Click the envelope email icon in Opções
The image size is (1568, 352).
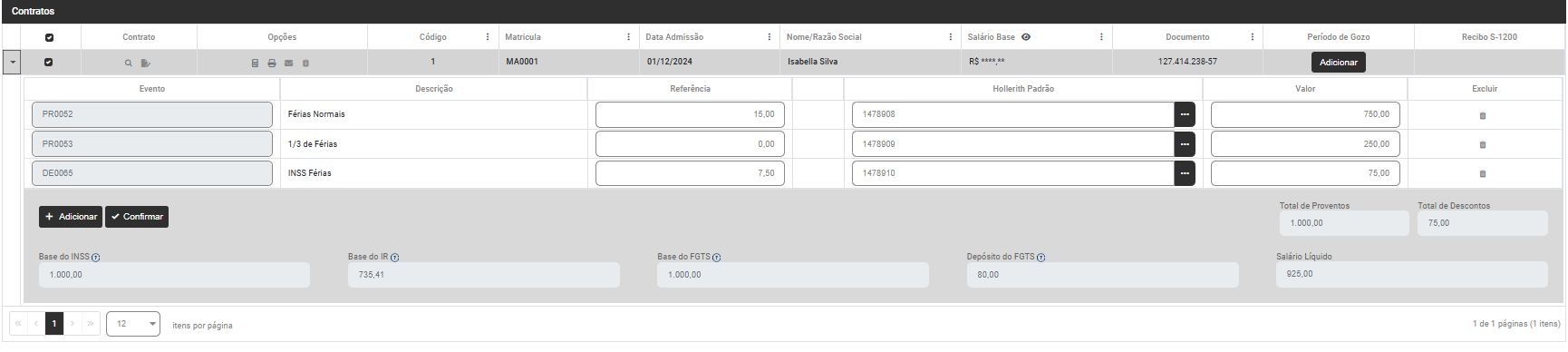[289, 64]
